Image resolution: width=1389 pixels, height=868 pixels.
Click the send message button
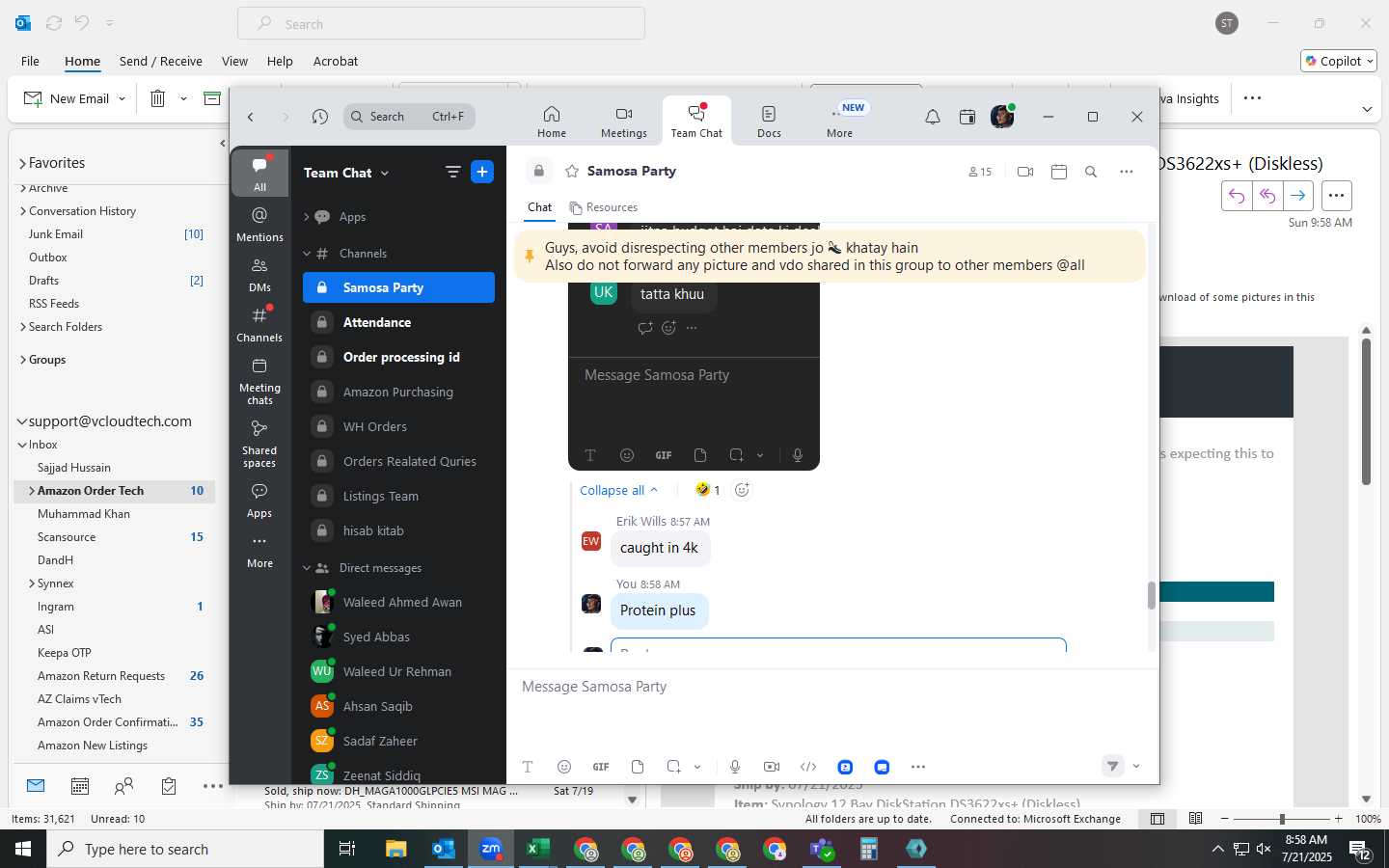tap(1113, 766)
